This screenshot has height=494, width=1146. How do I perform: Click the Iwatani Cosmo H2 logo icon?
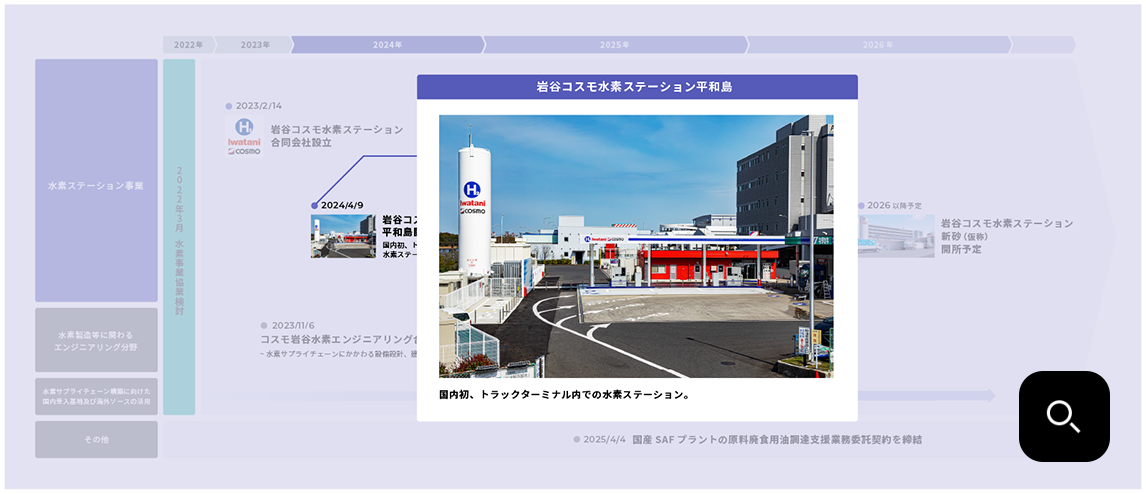click(243, 137)
